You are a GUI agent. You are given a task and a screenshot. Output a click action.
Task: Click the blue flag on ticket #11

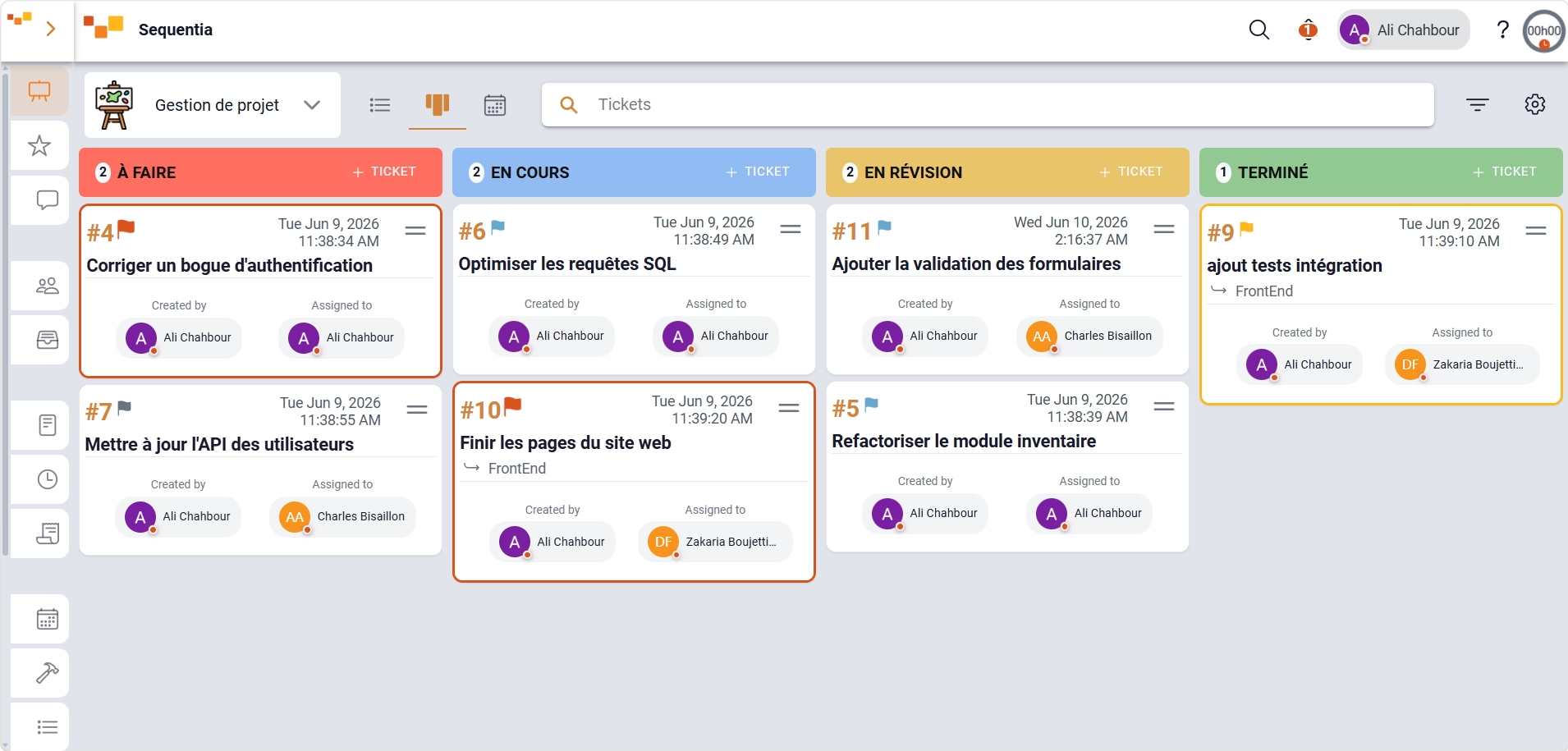(x=884, y=227)
